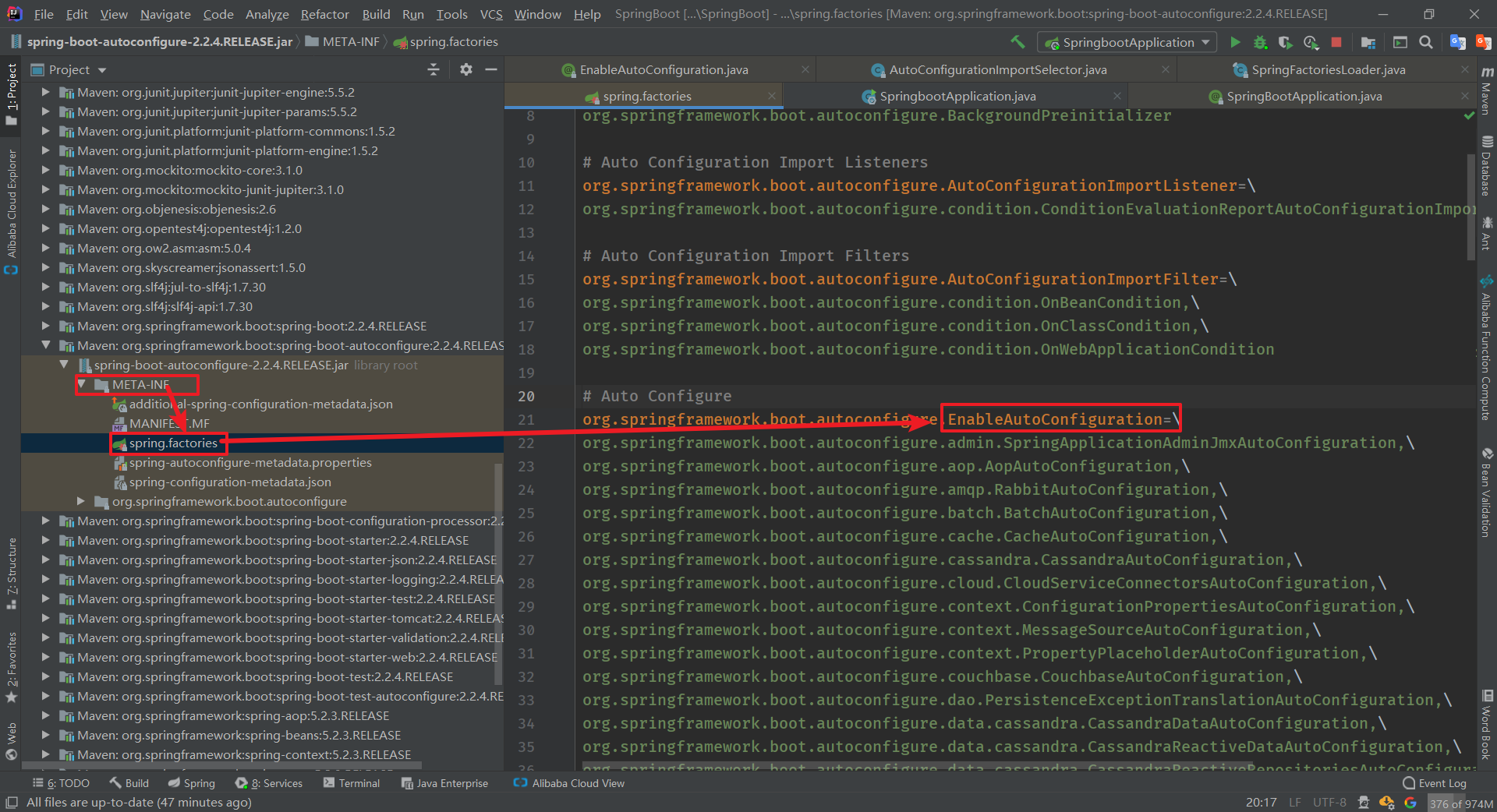Click the Project panel settings gear icon
The height and width of the screenshot is (812, 1497).
click(x=466, y=69)
